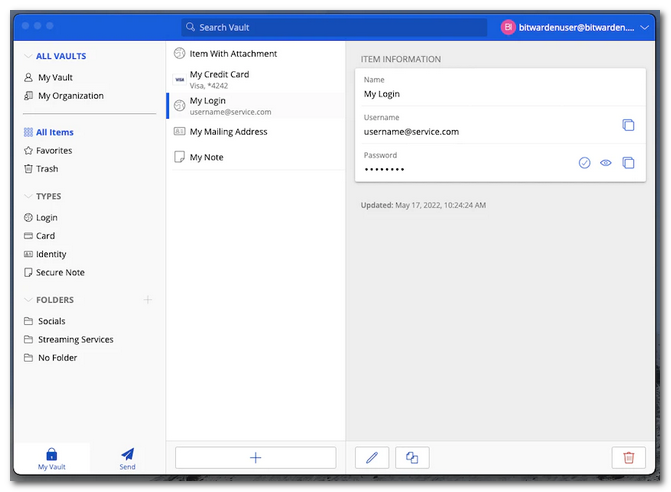Click the Trash bin sidebar icon
Screen dimensions: 671x492
(28, 169)
